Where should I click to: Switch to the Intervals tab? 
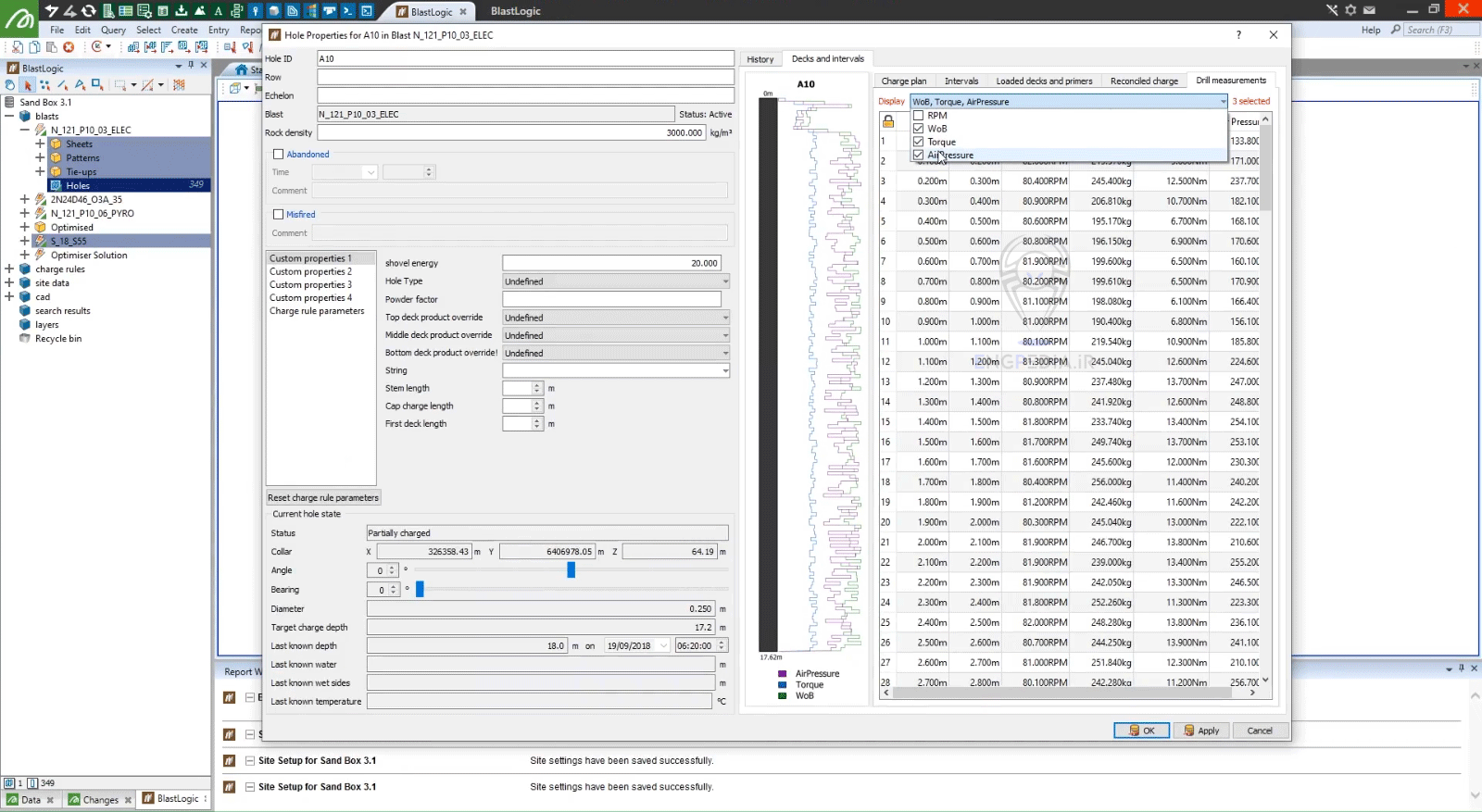tap(961, 81)
